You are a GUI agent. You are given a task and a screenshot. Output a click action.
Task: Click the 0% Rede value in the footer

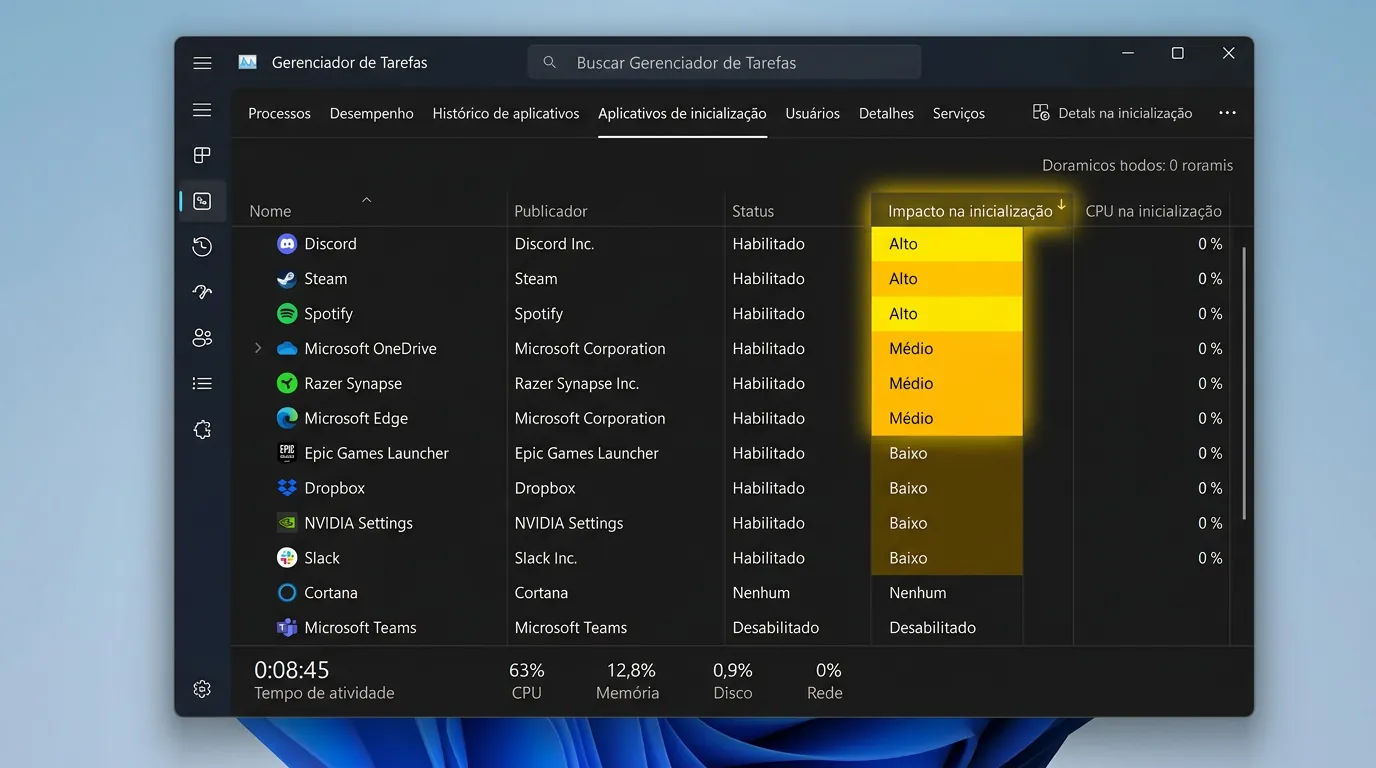[x=828, y=670]
